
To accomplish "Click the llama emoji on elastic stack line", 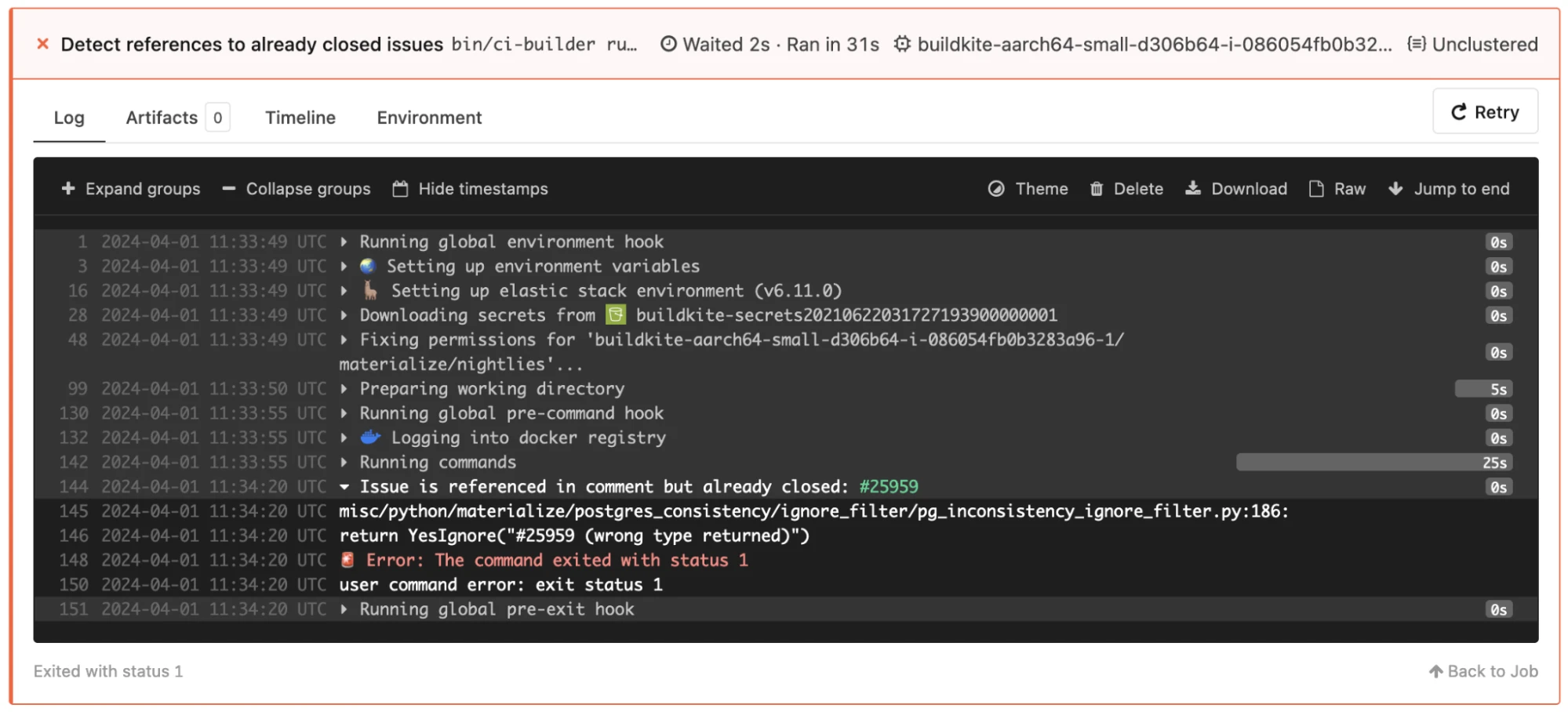I will 370,290.
